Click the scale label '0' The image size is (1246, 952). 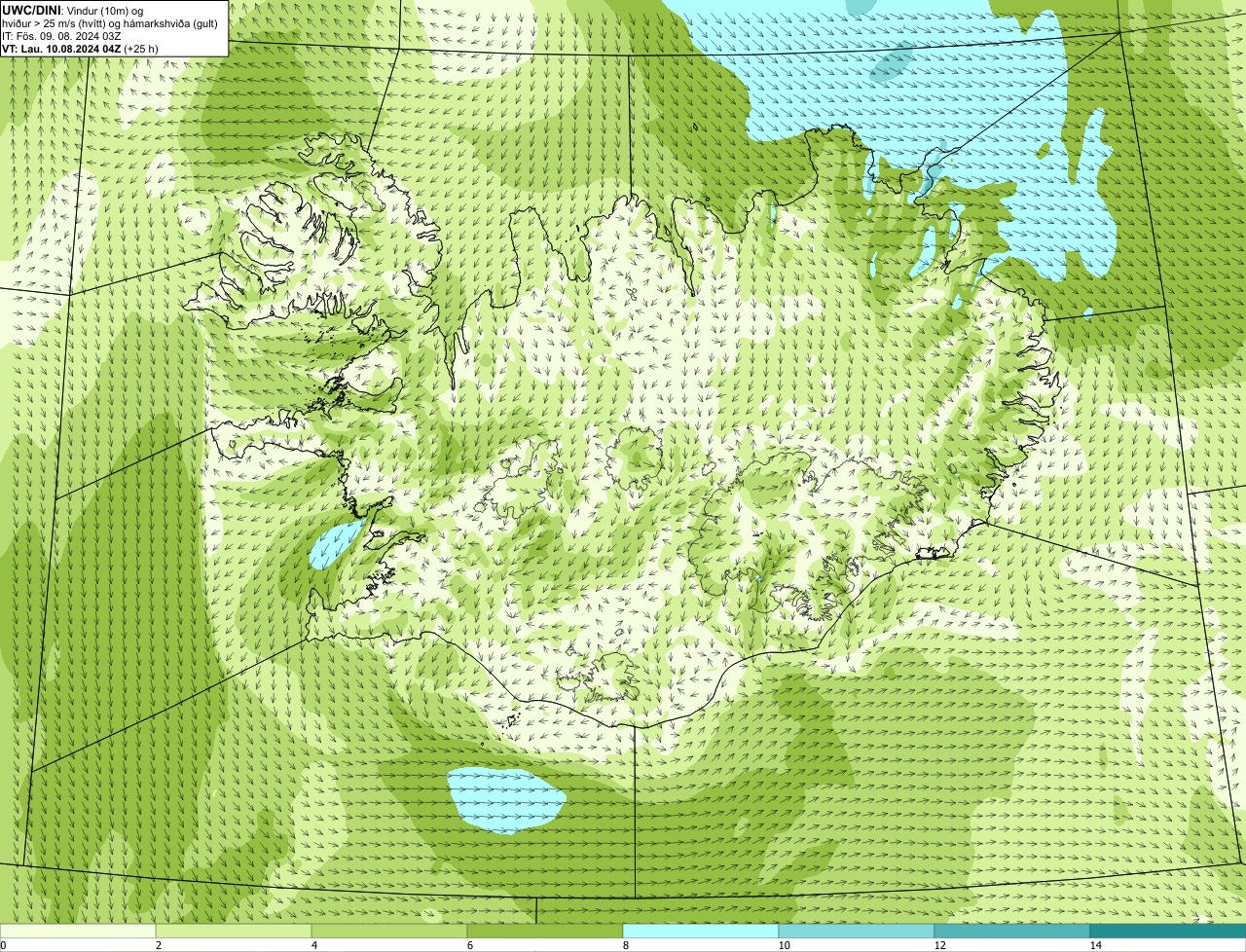pos(3,945)
